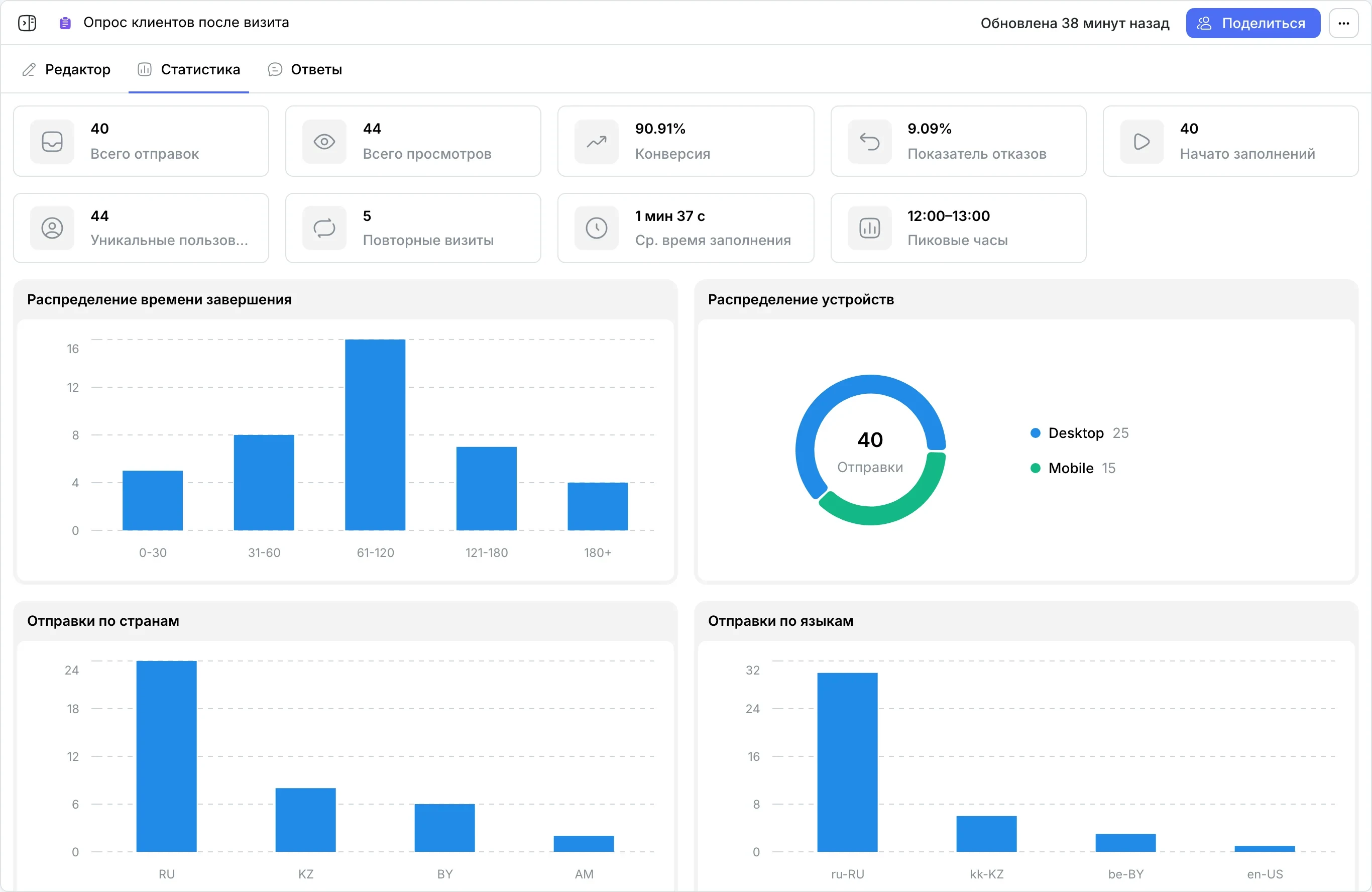Open the Ответы tab

pos(305,69)
